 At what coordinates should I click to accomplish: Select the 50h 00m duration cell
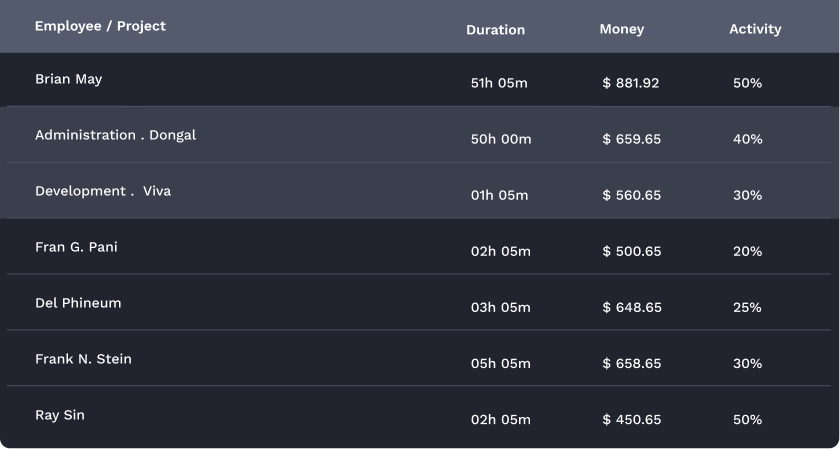point(501,139)
